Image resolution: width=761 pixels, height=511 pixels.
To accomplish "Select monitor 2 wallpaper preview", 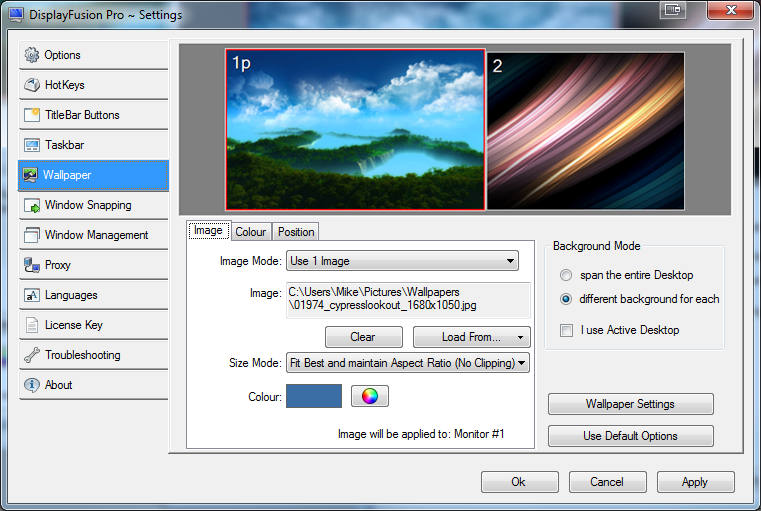I will [586, 131].
